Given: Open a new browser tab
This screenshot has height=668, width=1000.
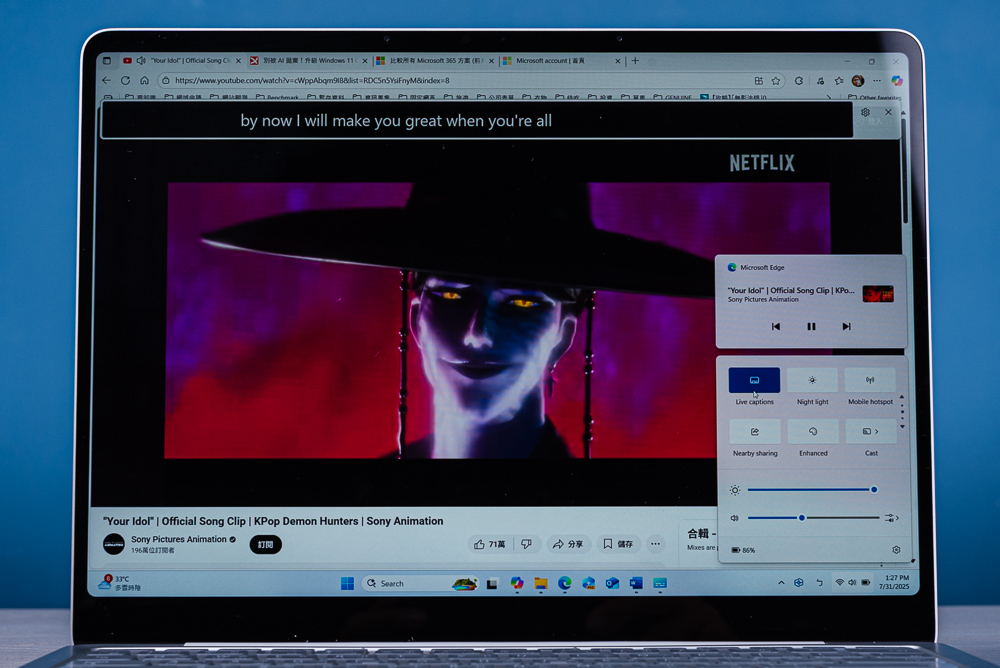Looking at the screenshot, I should tap(635, 61).
